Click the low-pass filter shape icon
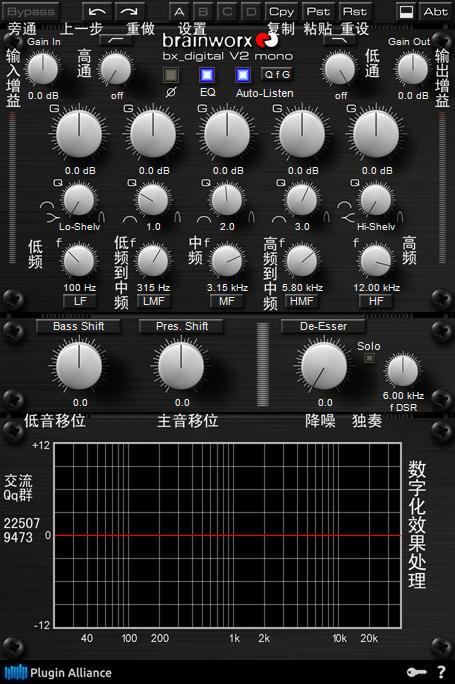 340,40
